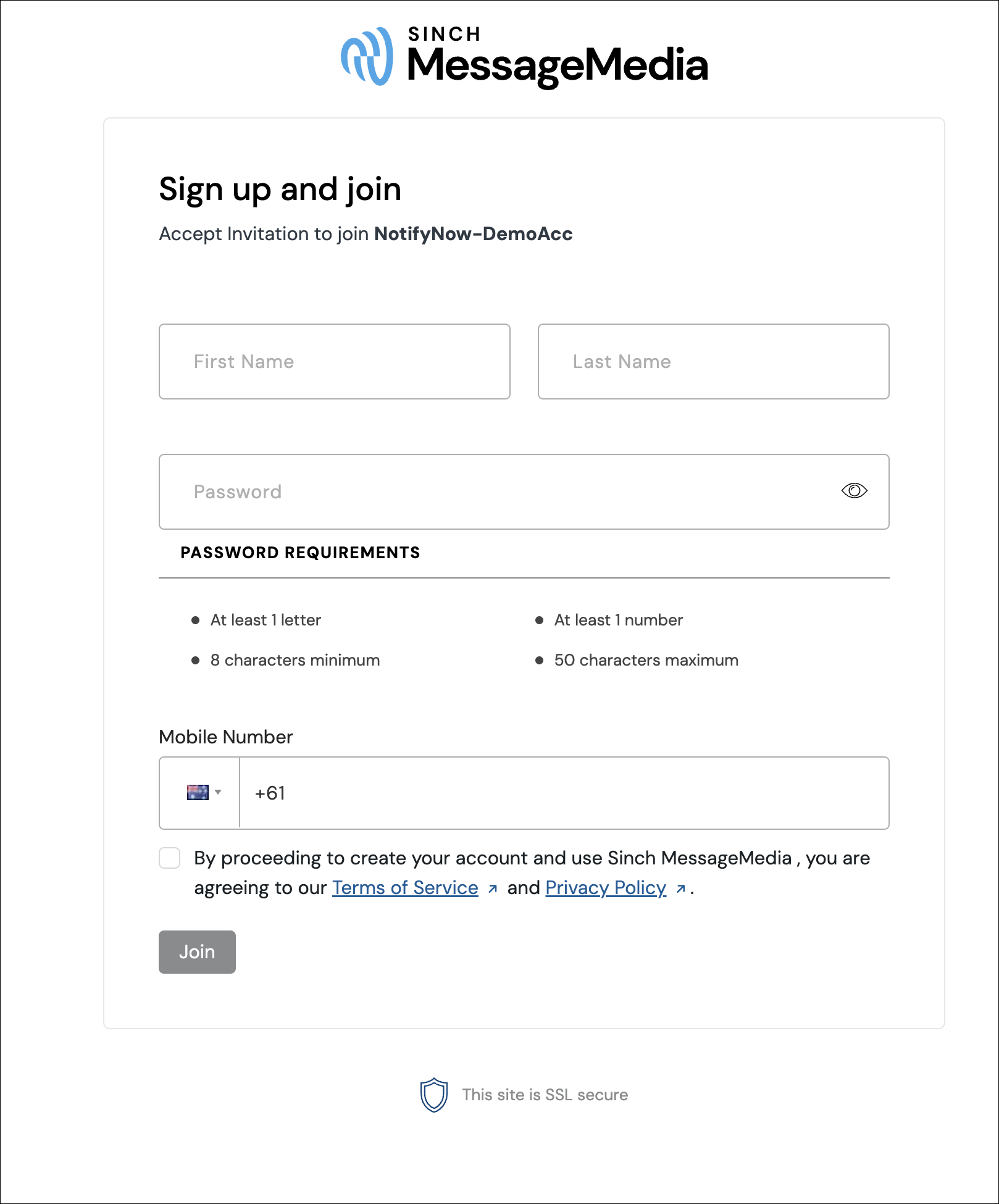Open the Terms of Service link
Screen dimensions: 999x1204
405,888
